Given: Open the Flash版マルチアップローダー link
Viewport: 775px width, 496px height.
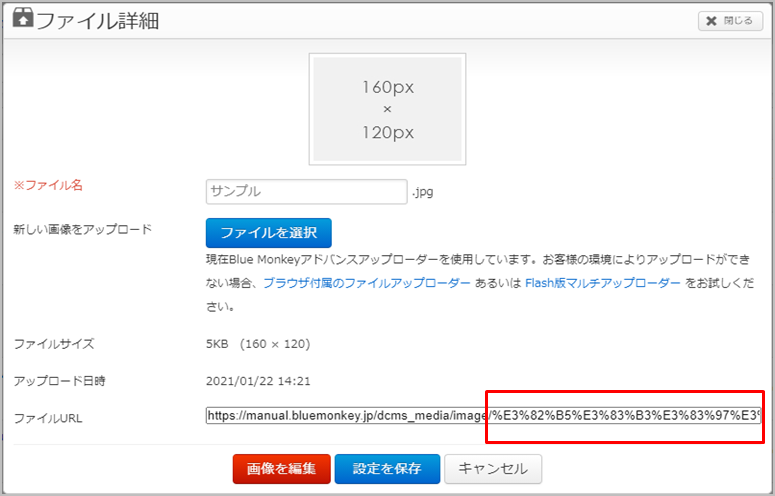Looking at the screenshot, I should tap(603, 283).
